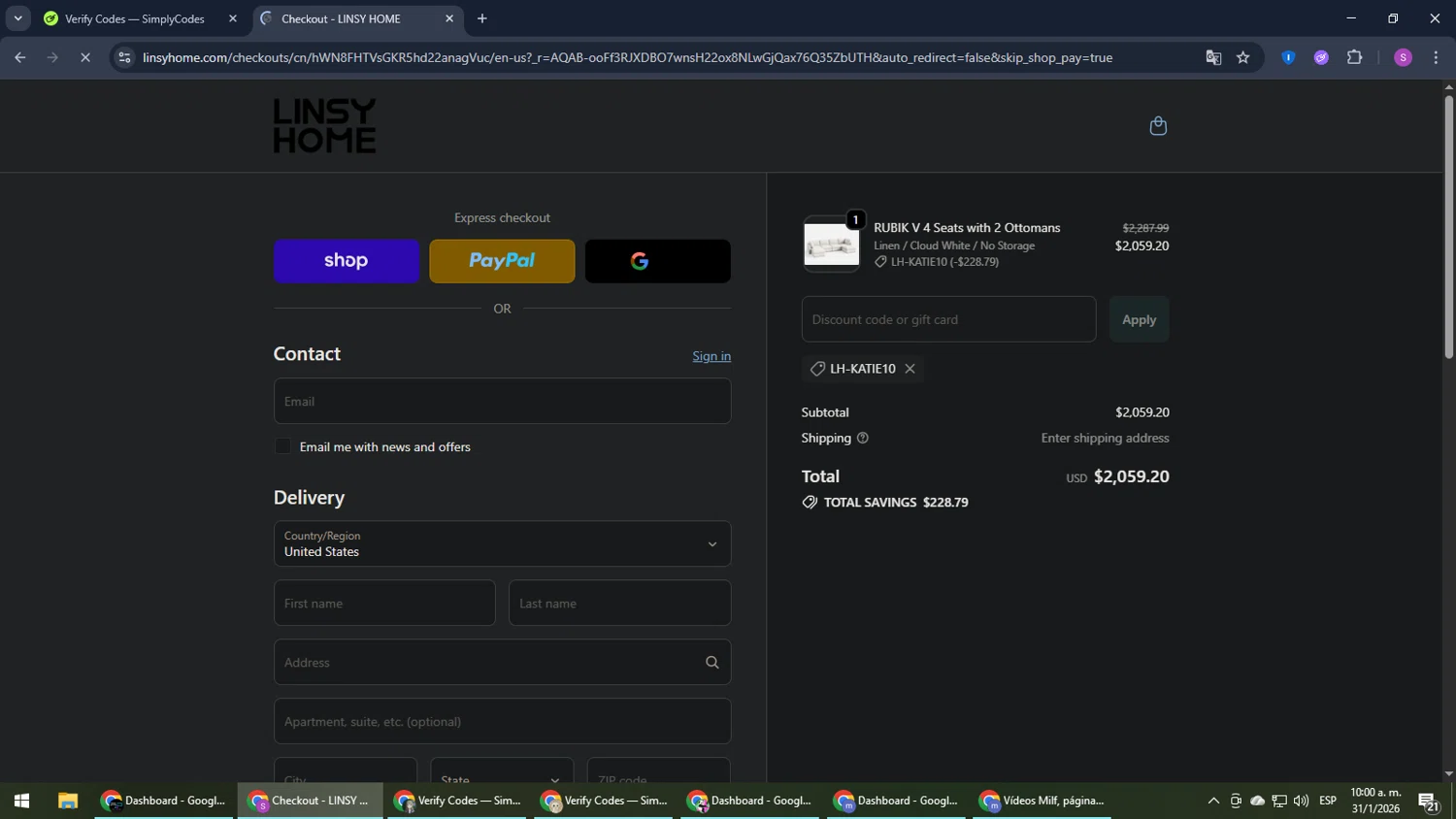Open the taskbar clock and date
Image resolution: width=1456 pixels, height=819 pixels.
[1375, 802]
